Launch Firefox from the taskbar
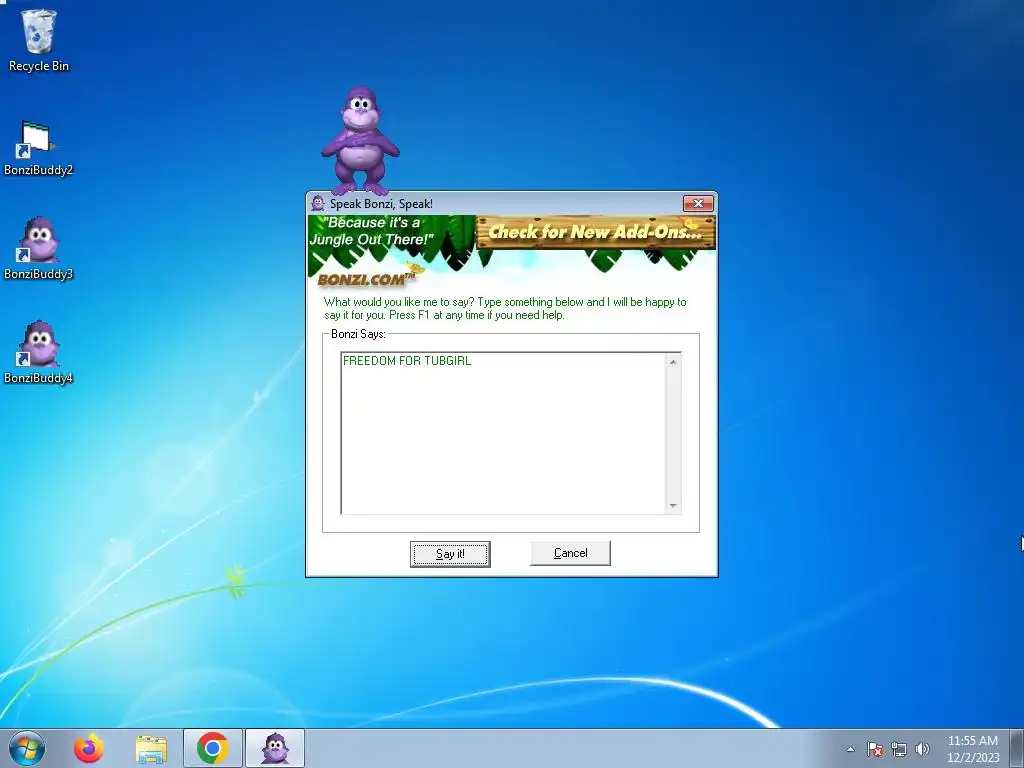This screenshot has height=768, width=1024. click(89, 748)
